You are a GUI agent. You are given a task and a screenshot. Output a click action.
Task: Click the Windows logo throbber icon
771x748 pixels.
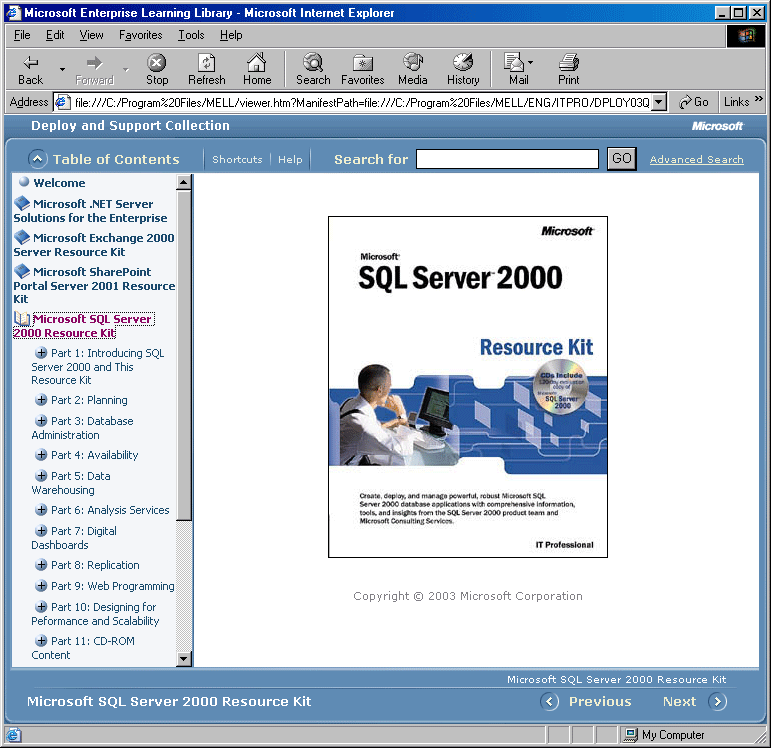pyautogui.click(x=745, y=35)
